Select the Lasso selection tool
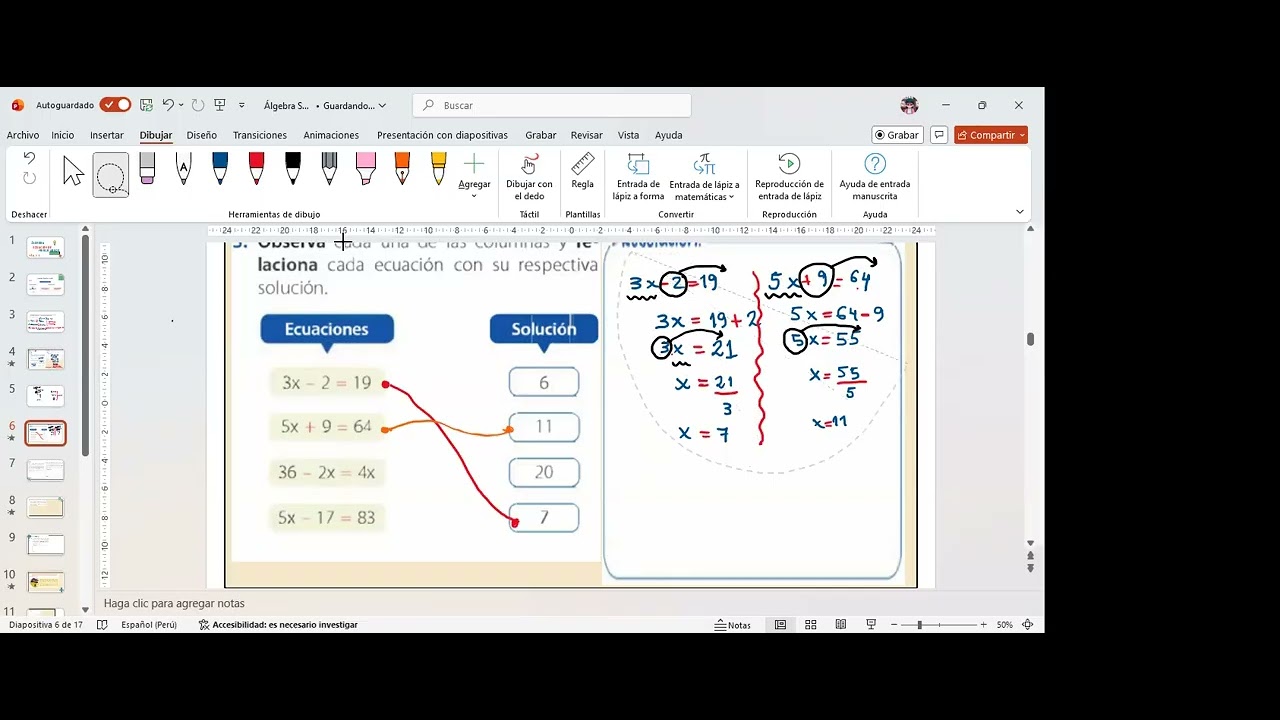1280x720 pixels. click(110, 175)
